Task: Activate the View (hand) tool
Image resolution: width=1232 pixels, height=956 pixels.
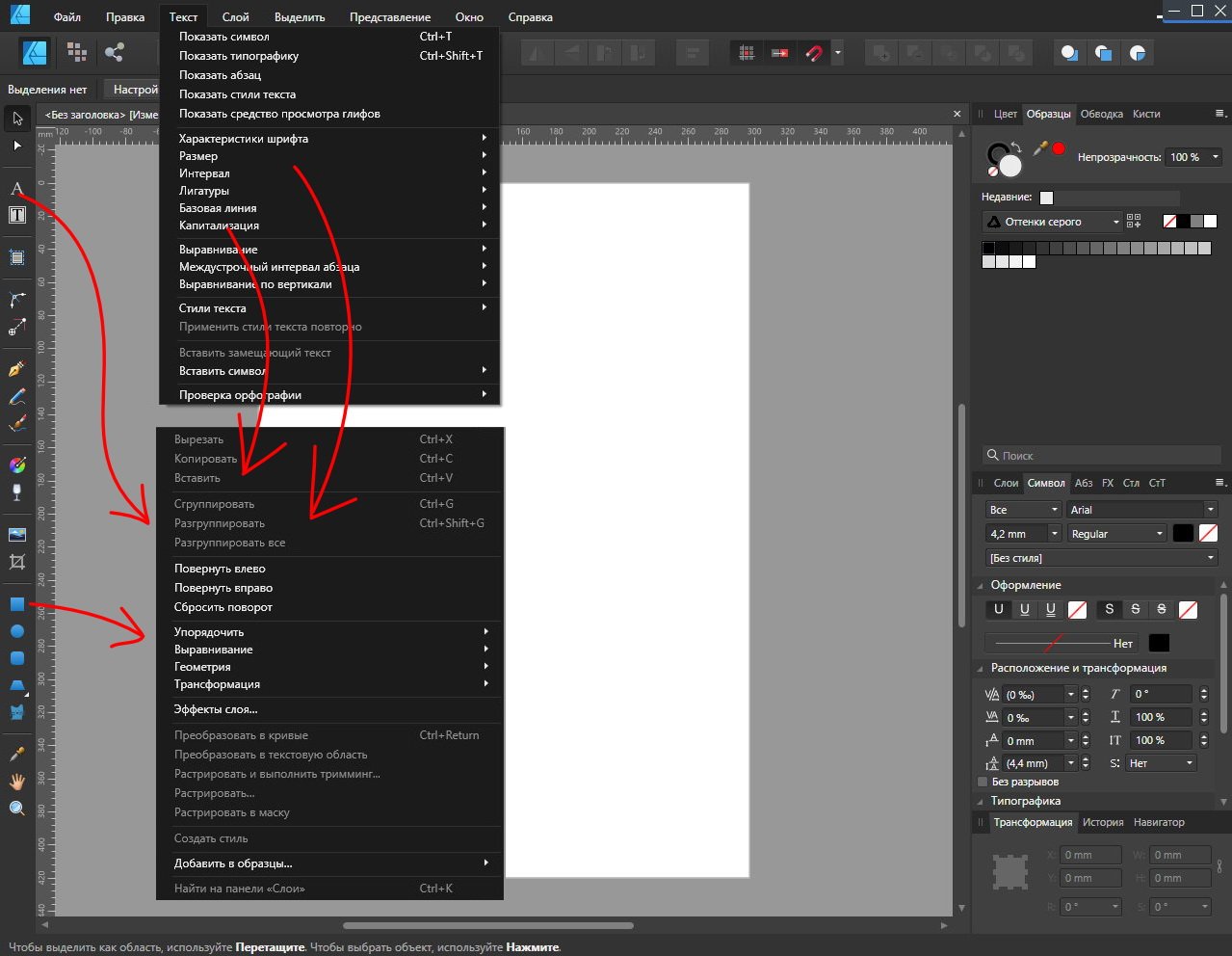Action: click(x=16, y=782)
